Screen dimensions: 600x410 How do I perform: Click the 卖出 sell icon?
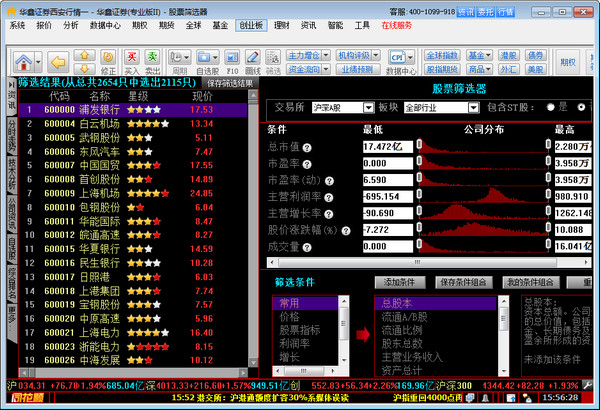tap(152, 57)
